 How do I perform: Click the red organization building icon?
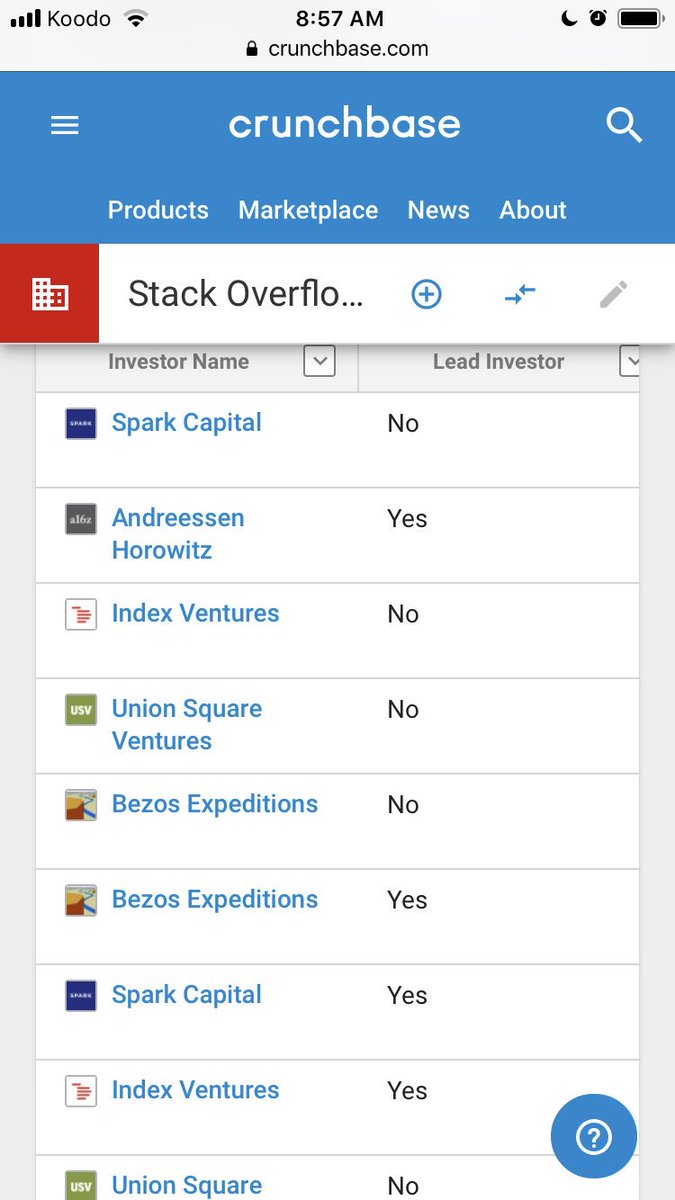coord(50,294)
